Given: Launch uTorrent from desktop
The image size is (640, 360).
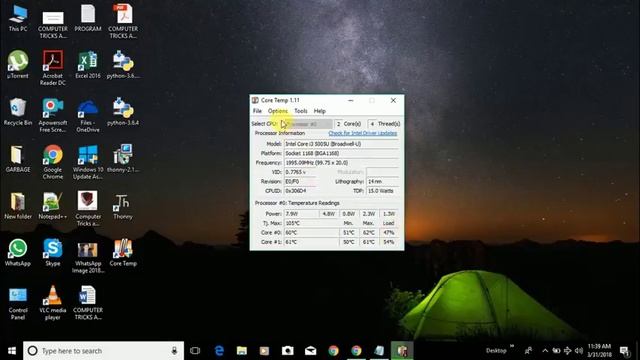Looking at the screenshot, I should point(18,64).
